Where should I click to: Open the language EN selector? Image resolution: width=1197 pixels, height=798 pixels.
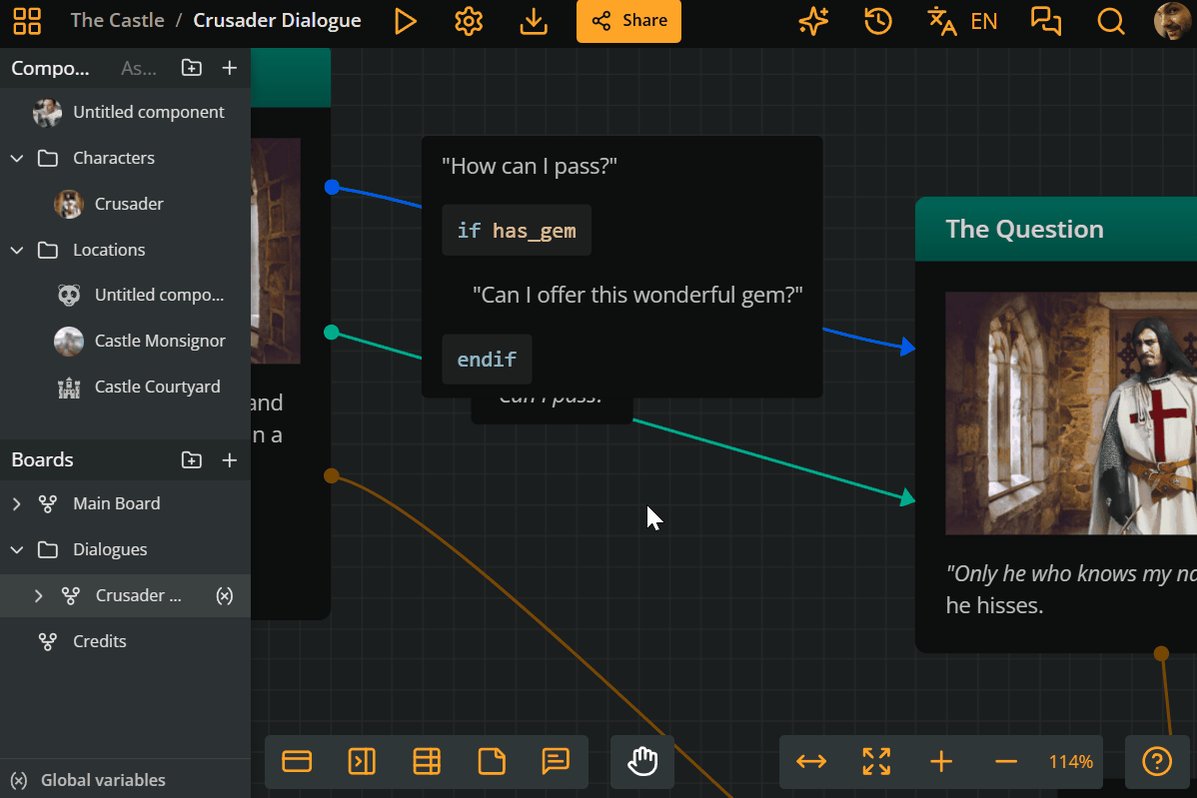tap(963, 21)
